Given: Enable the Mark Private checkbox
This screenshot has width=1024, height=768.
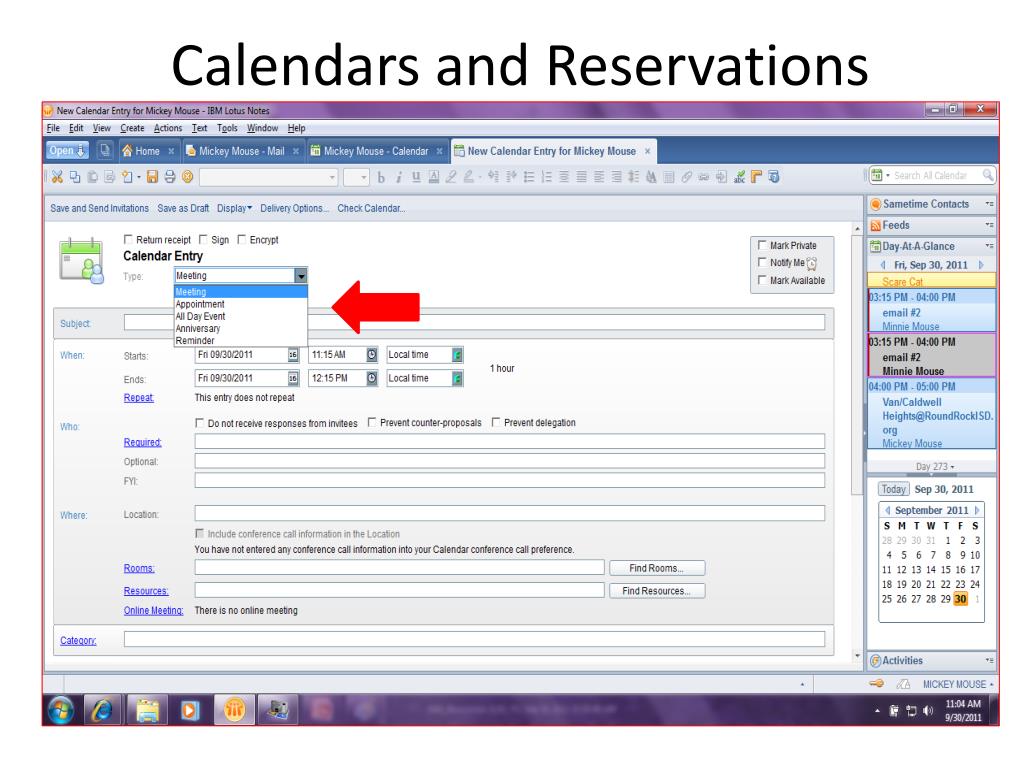Looking at the screenshot, I should coord(761,245).
